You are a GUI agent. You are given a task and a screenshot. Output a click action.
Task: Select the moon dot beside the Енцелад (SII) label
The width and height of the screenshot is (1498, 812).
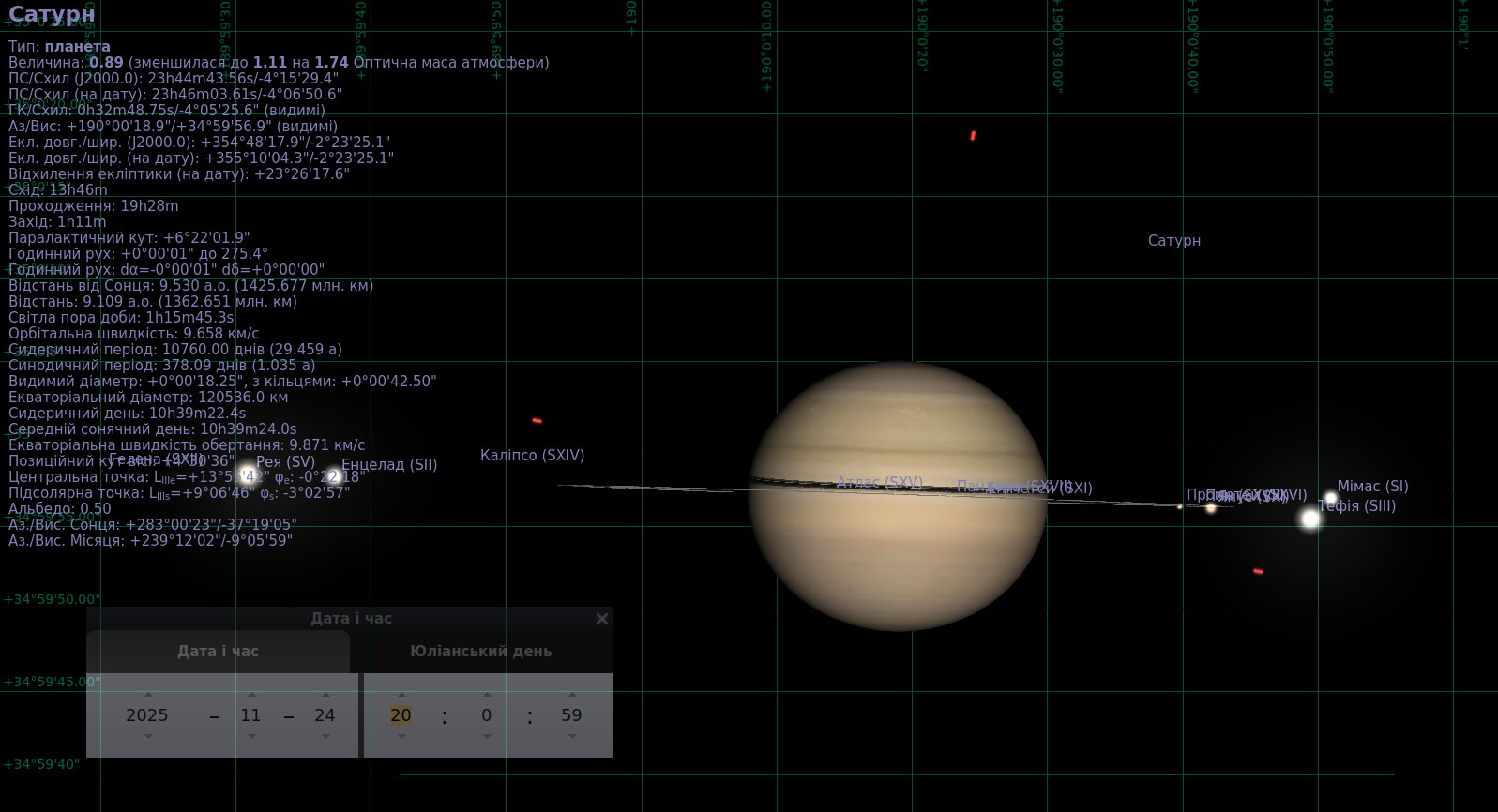pyautogui.click(x=334, y=475)
